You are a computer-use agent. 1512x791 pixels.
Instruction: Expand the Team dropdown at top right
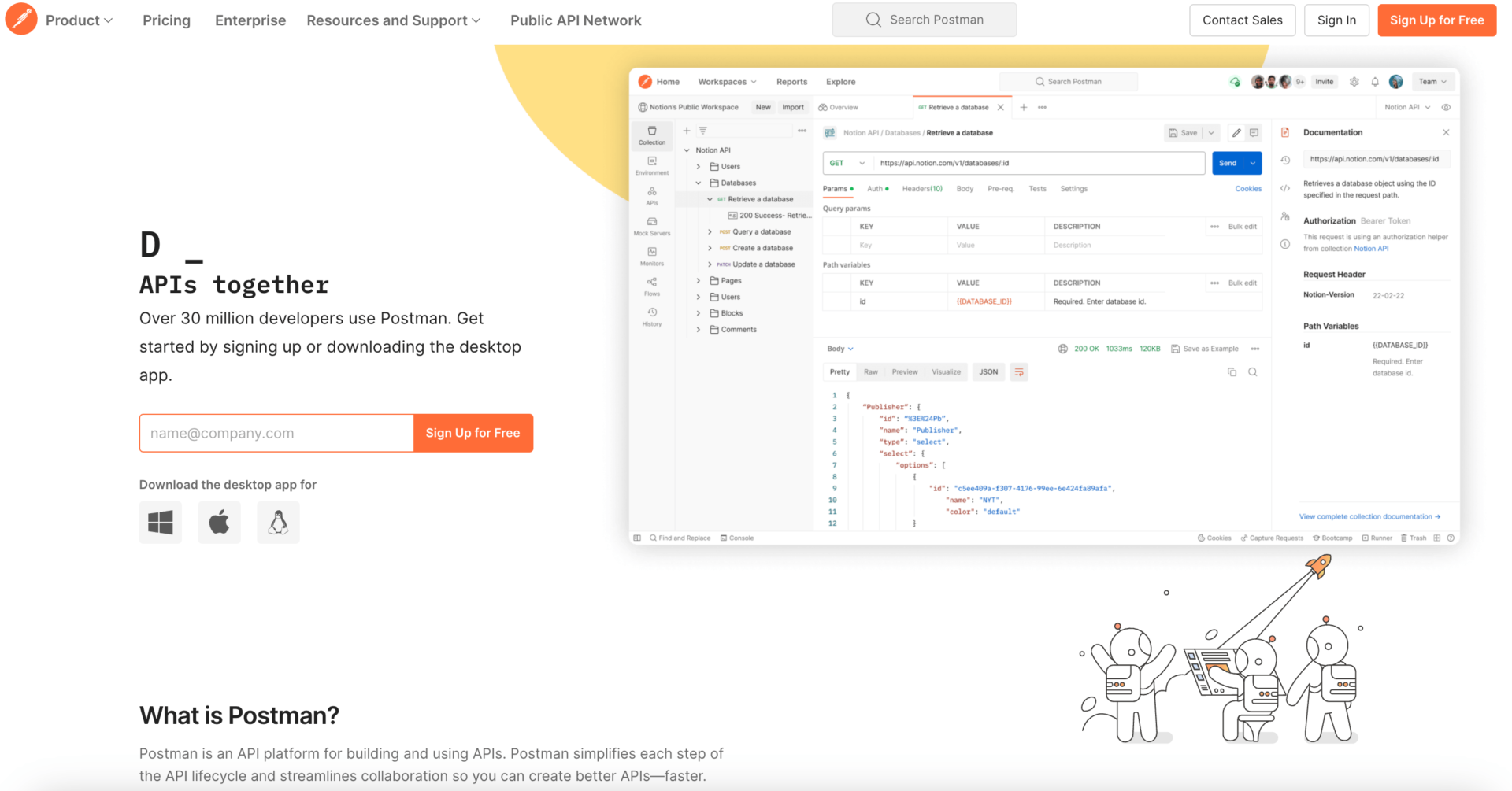pyautogui.click(x=1432, y=81)
